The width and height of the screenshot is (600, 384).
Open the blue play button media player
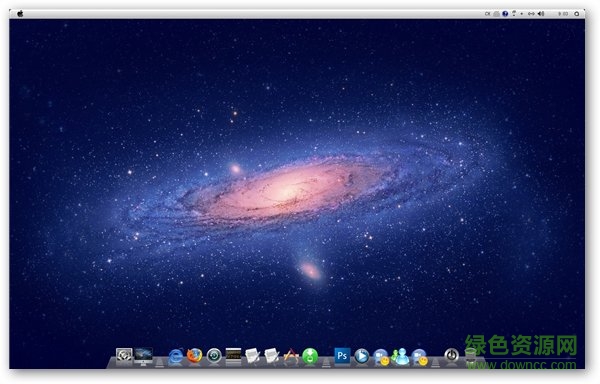[362, 356]
